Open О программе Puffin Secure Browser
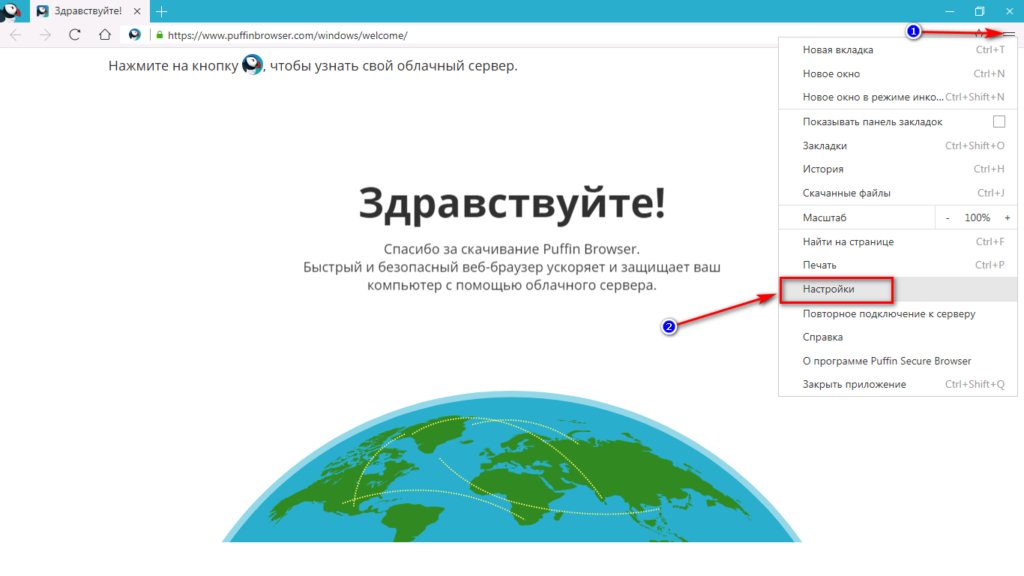1024x576 pixels. pyautogui.click(x=898, y=360)
